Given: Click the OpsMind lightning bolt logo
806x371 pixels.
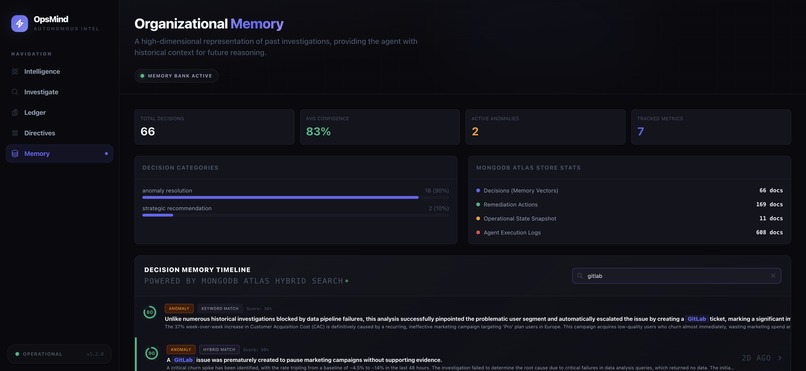Looking at the screenshot, I should click(x=20, y=24).
